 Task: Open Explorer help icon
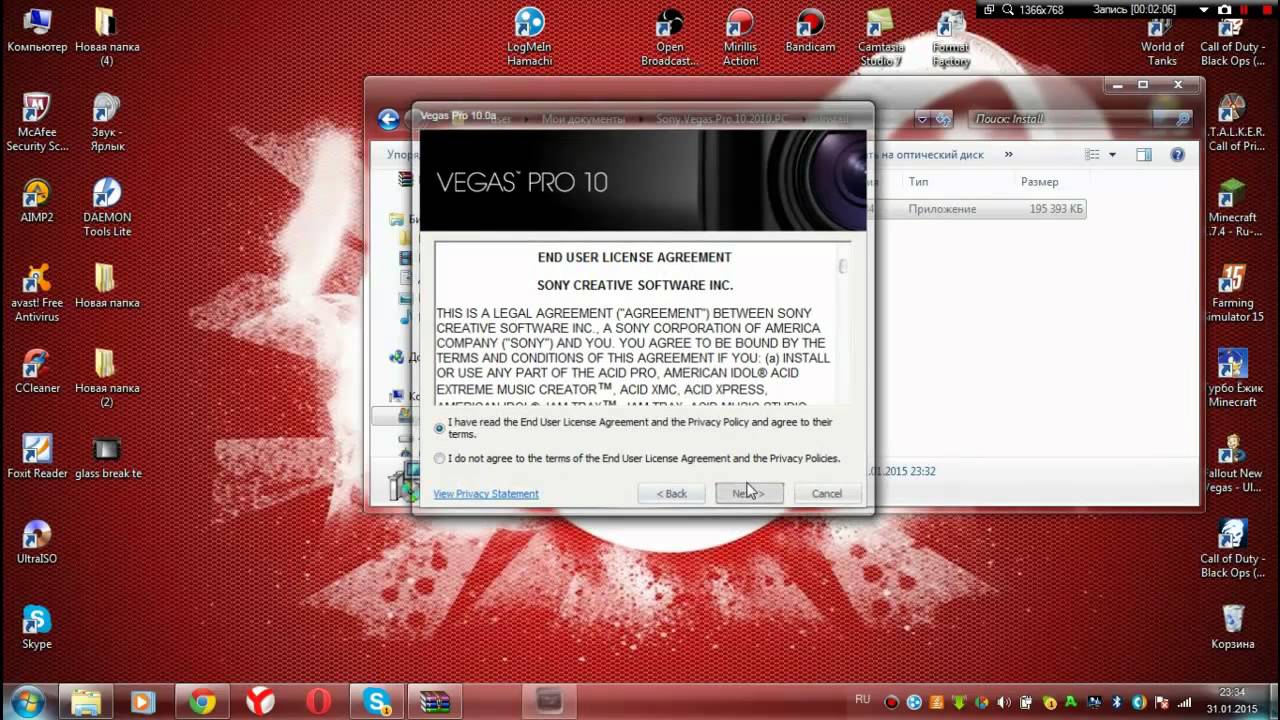(x=1177, y=155)
